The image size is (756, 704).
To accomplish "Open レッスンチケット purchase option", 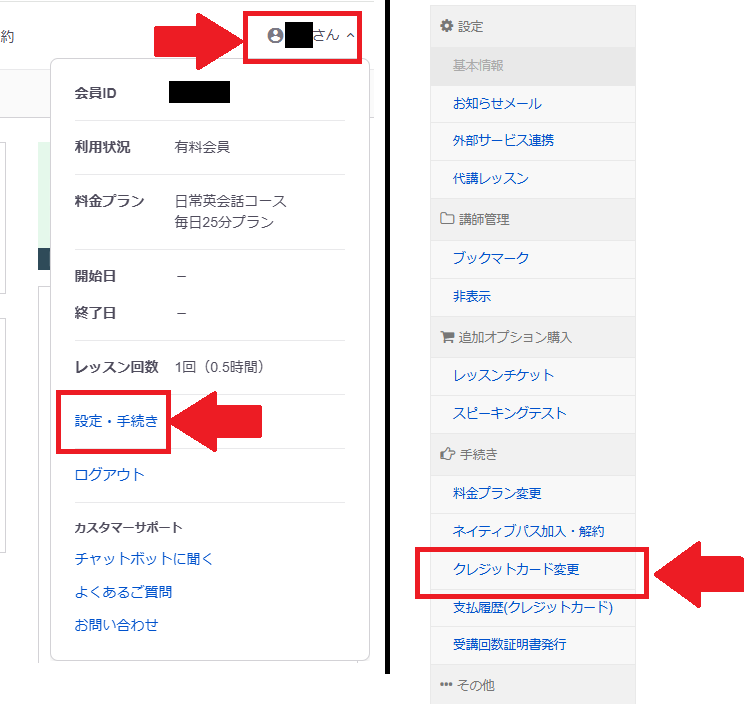I will click(503, 375).
